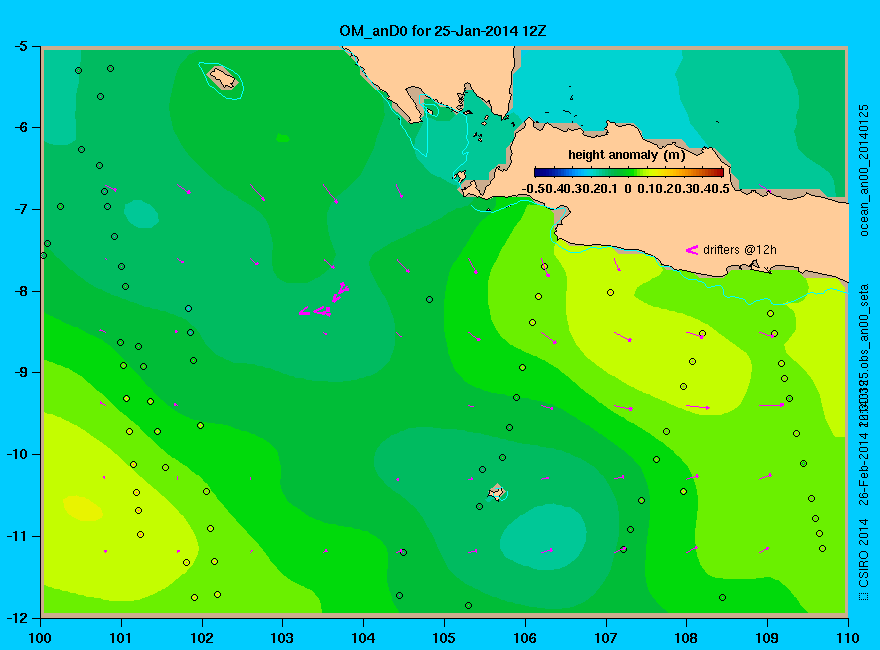Image resolution: width=880 pixels, height=650 pixels.
Task: Click the latitude axis label -11
Action: tap(17, 536)
